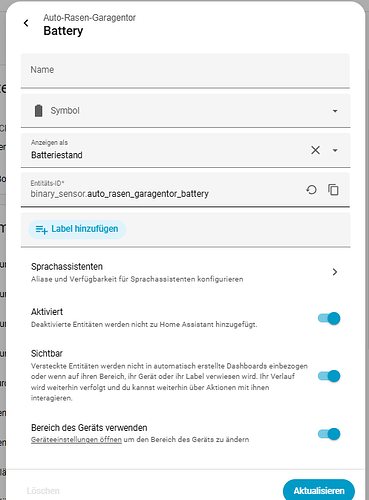369x500 pixels.
Task: Open the Geräteeinstellungen öffnen link
Action: click(76, 440)
